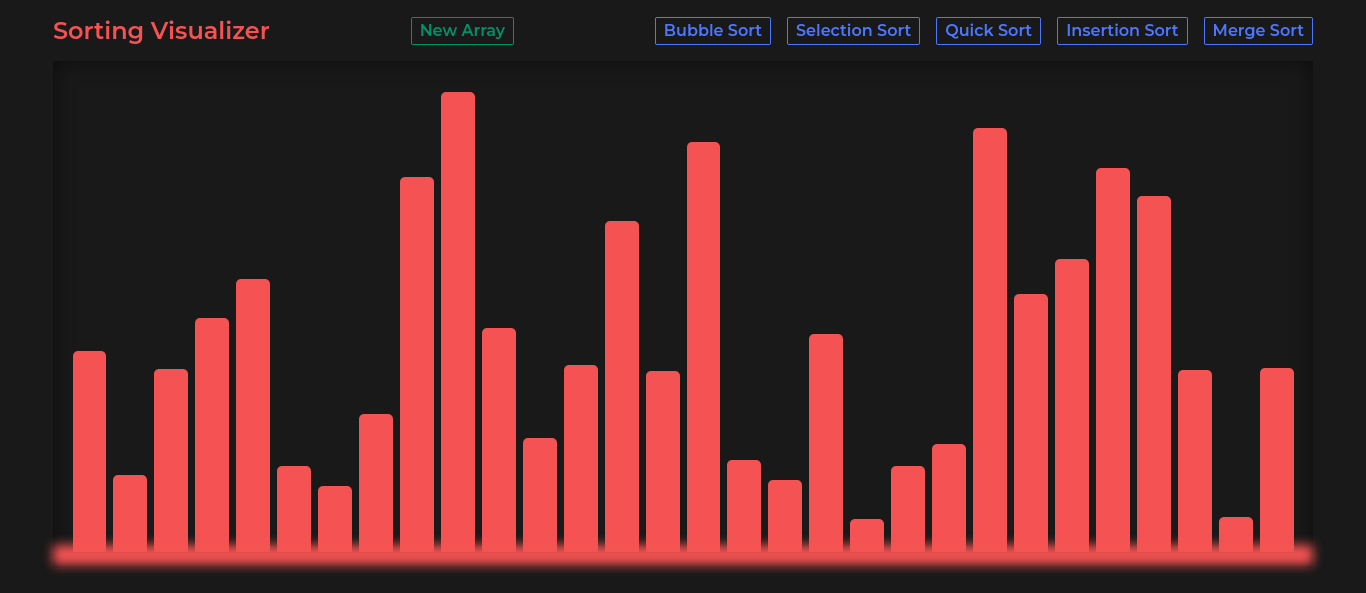This screenshot has height=593, width=1366.
Task: Generate a New Array
Action: click(x=462, y=31)
